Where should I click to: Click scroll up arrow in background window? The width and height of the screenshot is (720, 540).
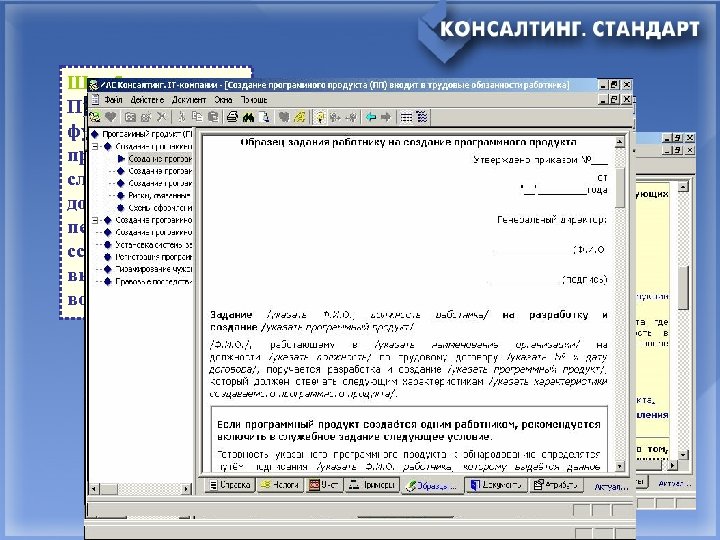click(x=683, y=187)
